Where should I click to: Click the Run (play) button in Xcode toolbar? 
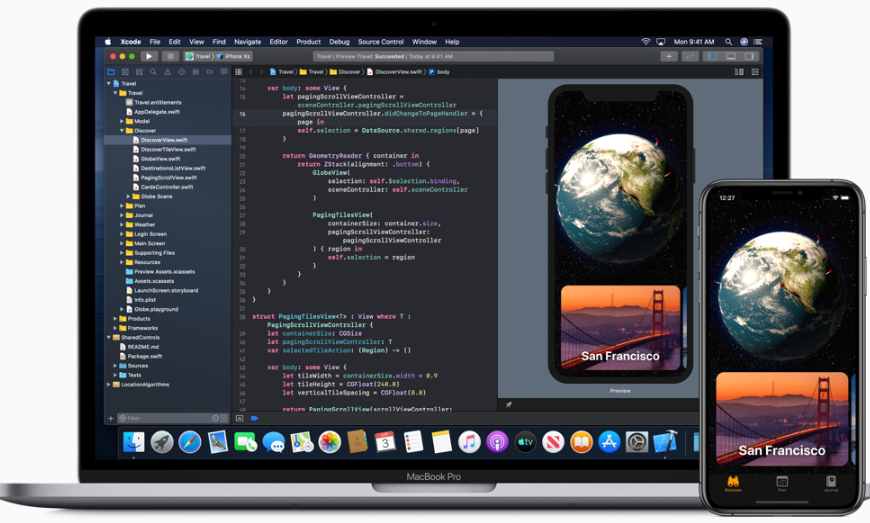pyautogui.click(x=149, y=56)
